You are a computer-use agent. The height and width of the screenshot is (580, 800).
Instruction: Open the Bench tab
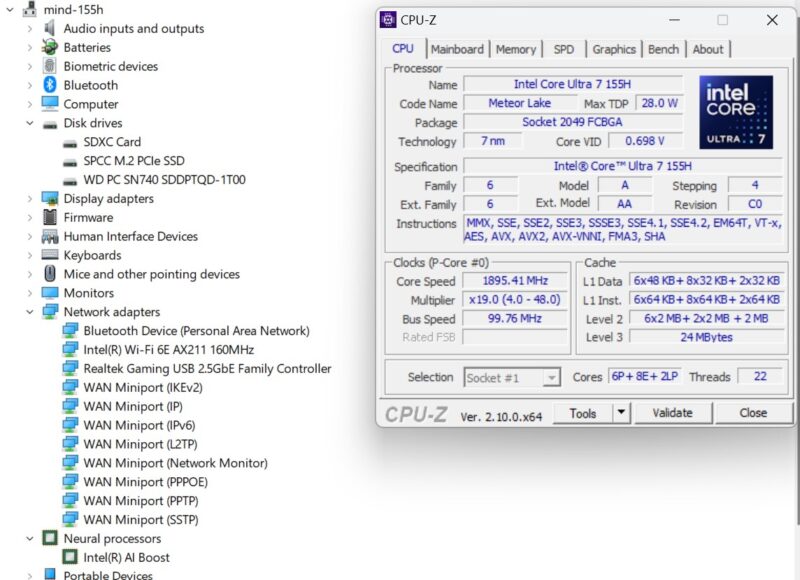coord(663,49)
